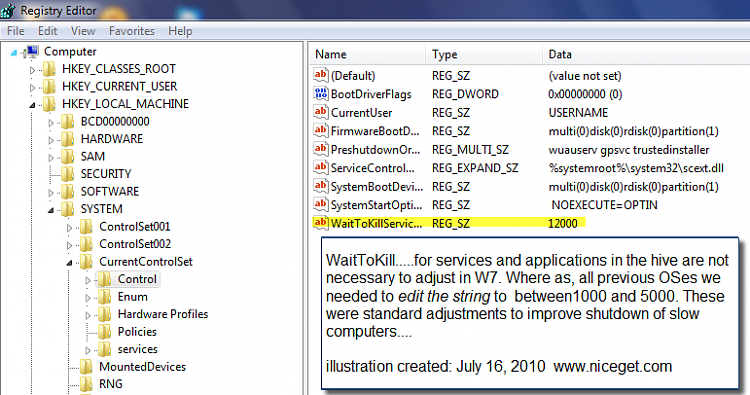
Task: Expand the Hardware Profiles key
Action: 88,315
